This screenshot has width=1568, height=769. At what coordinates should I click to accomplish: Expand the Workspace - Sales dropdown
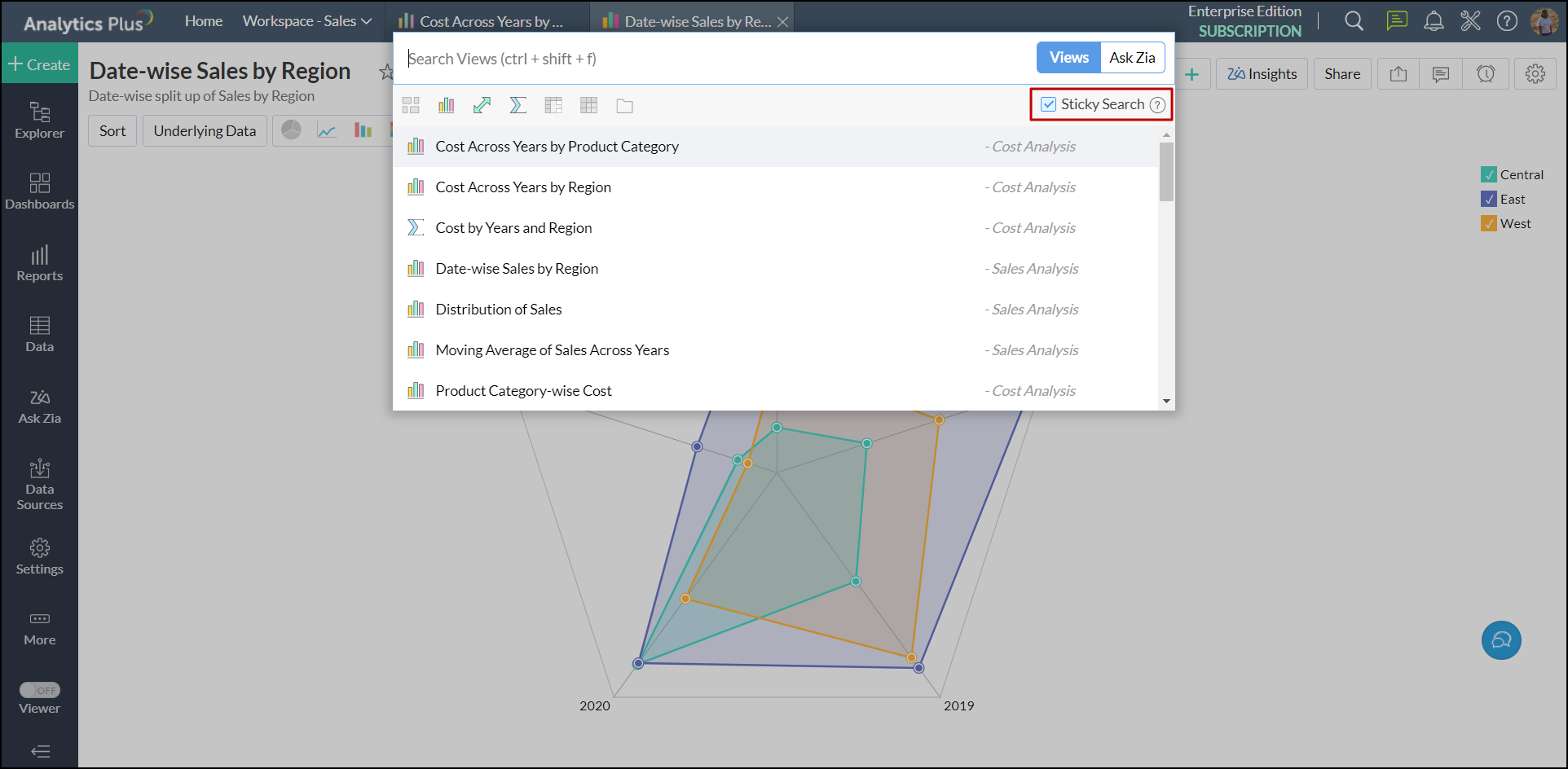[306, 21]
